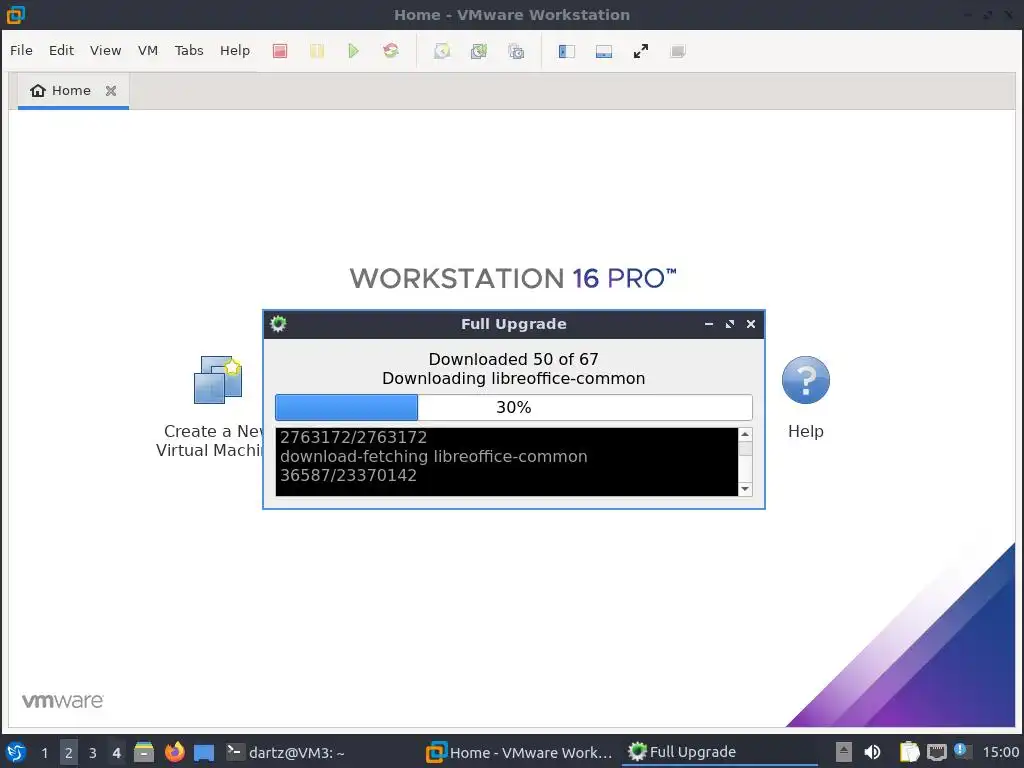The image size is (1024, 768).
Task: Open the Edit menu
Action: pyautogui.click(x=61, y=50)
